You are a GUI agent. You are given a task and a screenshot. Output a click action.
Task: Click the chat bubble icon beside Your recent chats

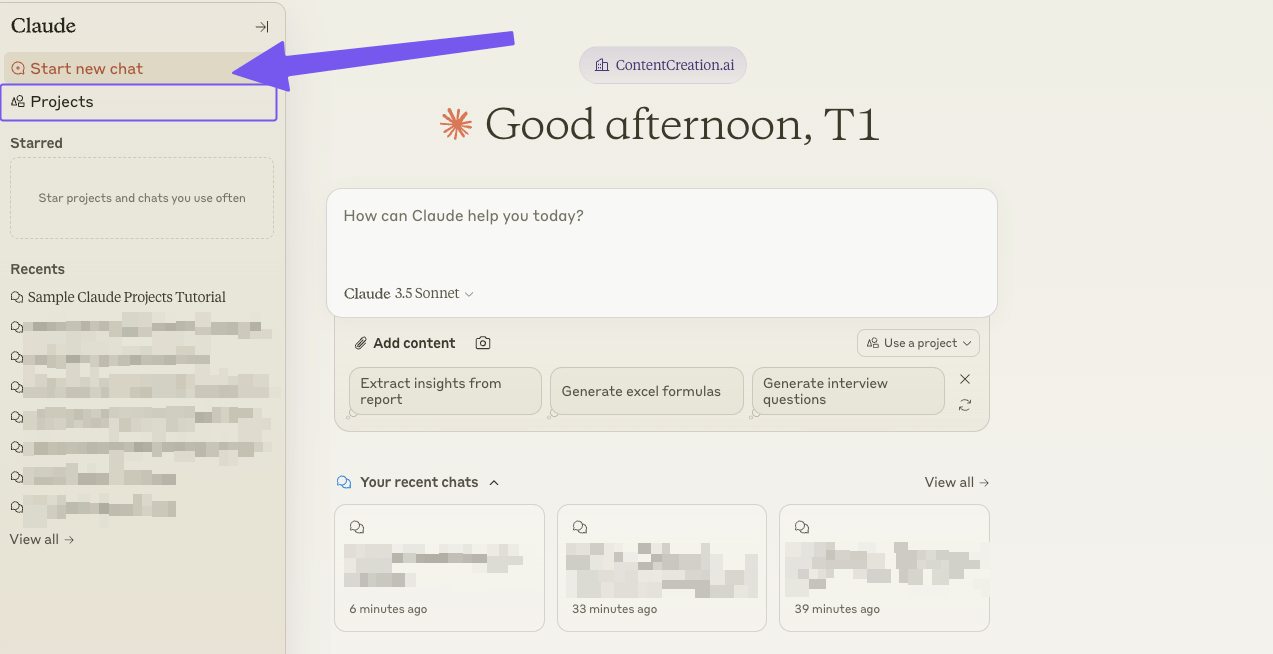[x=344, y=482]
